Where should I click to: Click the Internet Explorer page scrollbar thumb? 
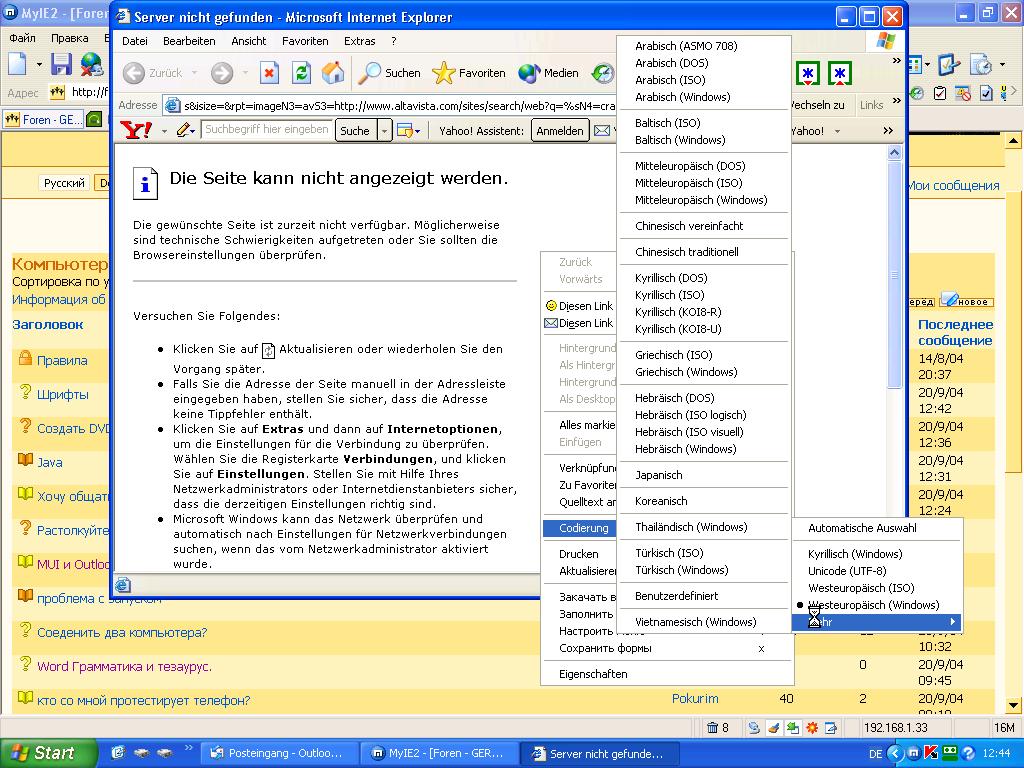(894, 274)
